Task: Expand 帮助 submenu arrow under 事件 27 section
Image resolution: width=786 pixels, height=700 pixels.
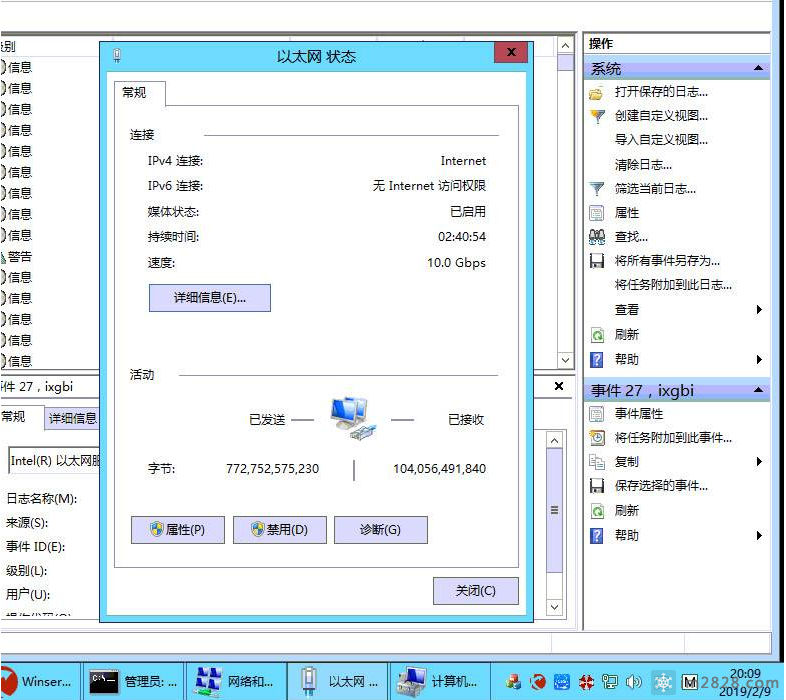Action: coord(759,535)
